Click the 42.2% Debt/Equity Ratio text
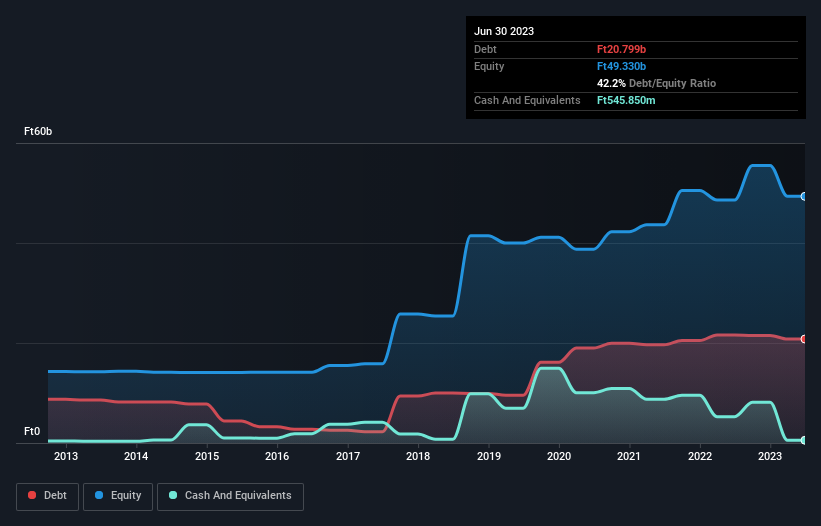821x526 pixels. tap(657, 83)
